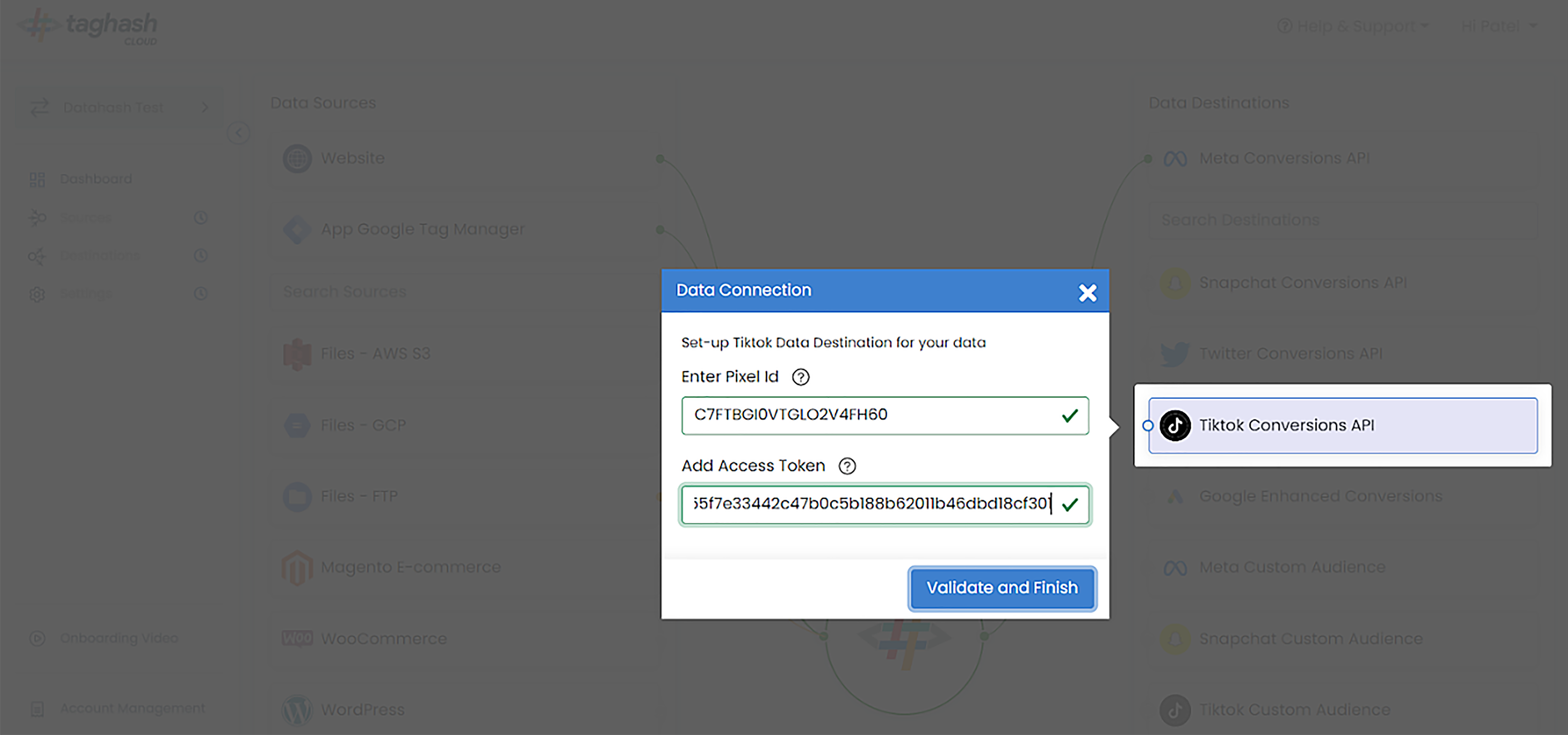Click the Google Tag Manager diamond icon

point(297,229)
